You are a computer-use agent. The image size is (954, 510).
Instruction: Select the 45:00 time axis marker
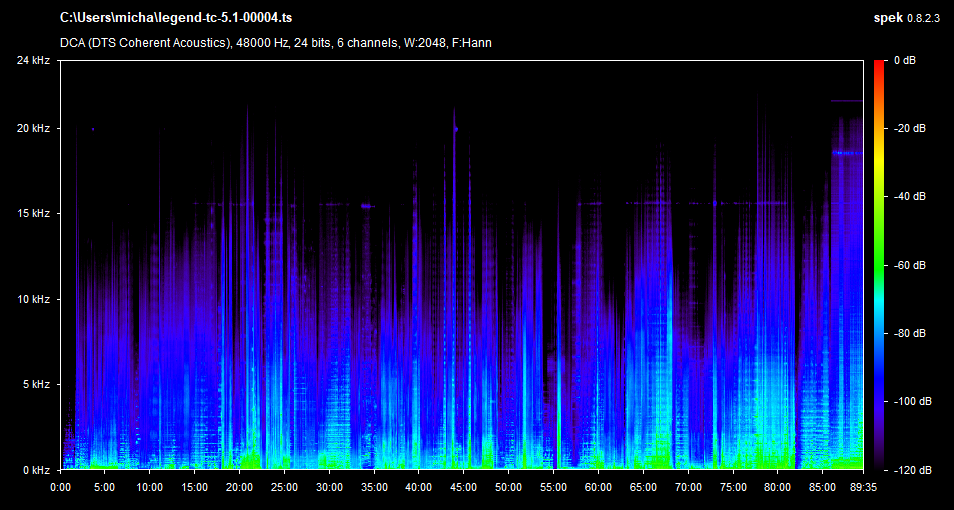pos(463,487)
